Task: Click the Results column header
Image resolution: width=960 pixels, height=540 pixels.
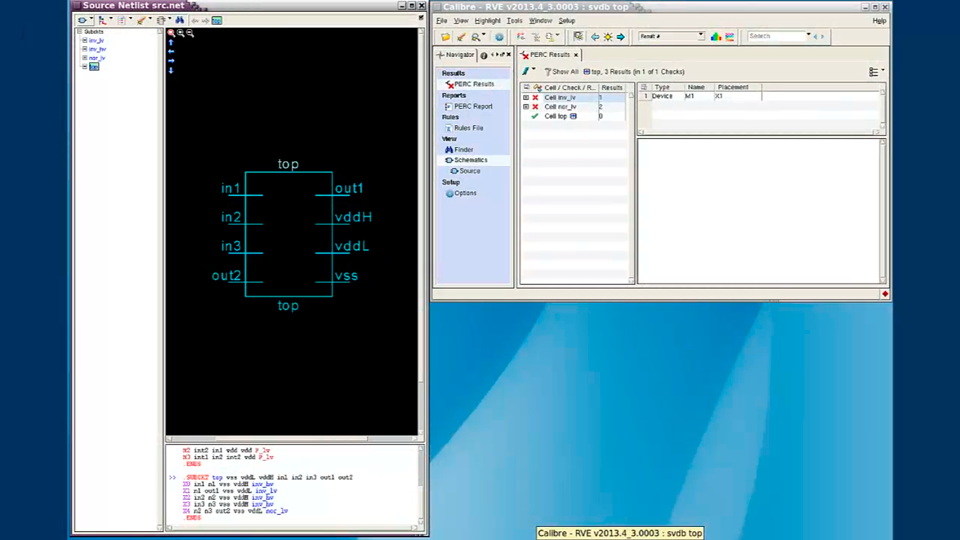Action: pyautogui.click(x=612, y=88)
